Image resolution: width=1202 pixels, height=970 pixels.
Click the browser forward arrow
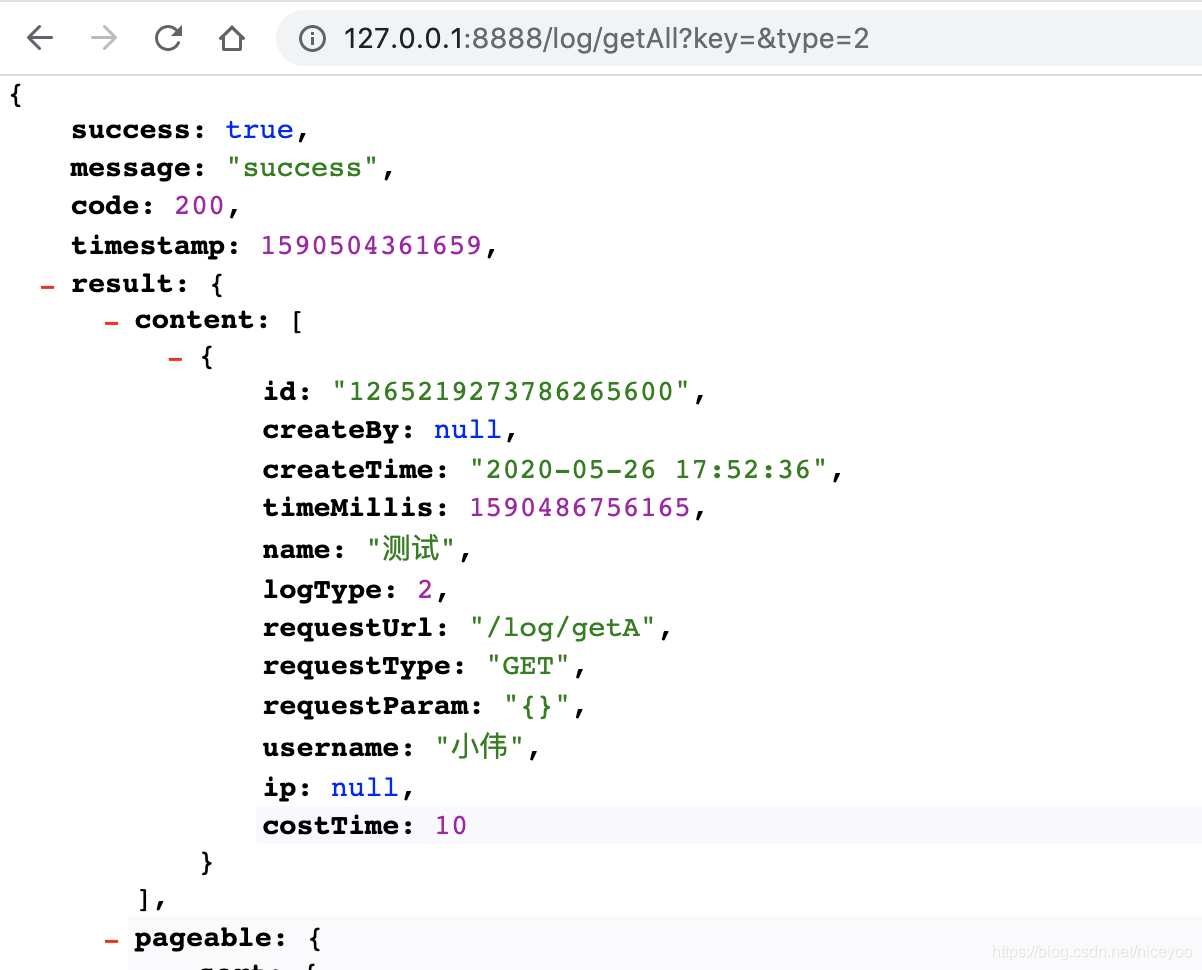[104, 39]
